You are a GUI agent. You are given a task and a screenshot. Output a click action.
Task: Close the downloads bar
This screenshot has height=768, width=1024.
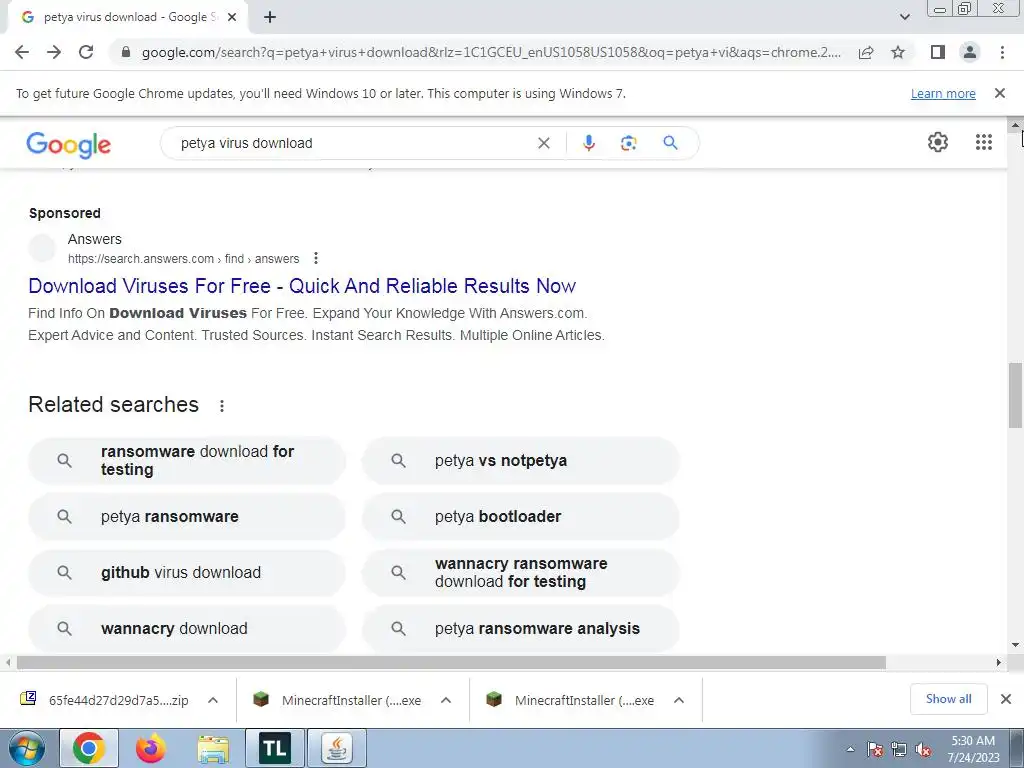pos(1006,699)
